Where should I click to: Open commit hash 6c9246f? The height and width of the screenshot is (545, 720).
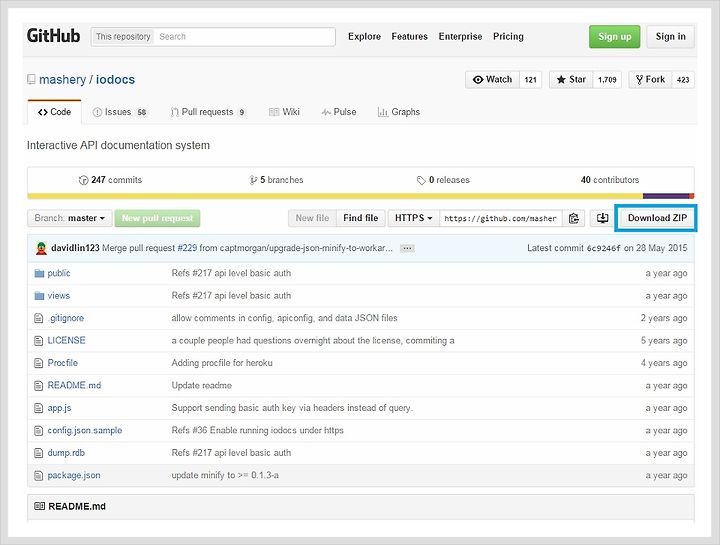coord(603,248)
